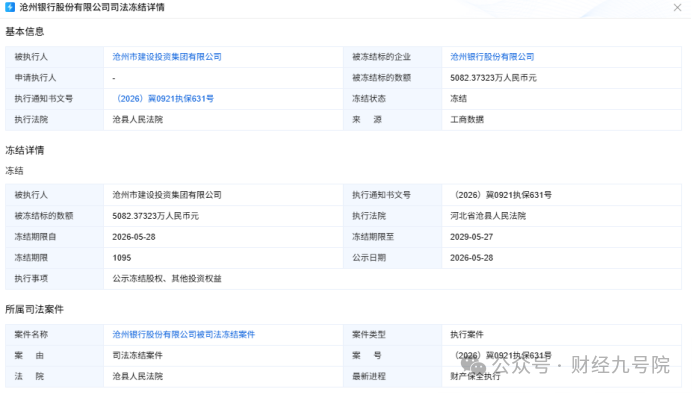Screen dimensions: 692x393
Task: Select 公示冻结股权、其他投资权益 under 执行事项
Action: click(x=167, y=279)
